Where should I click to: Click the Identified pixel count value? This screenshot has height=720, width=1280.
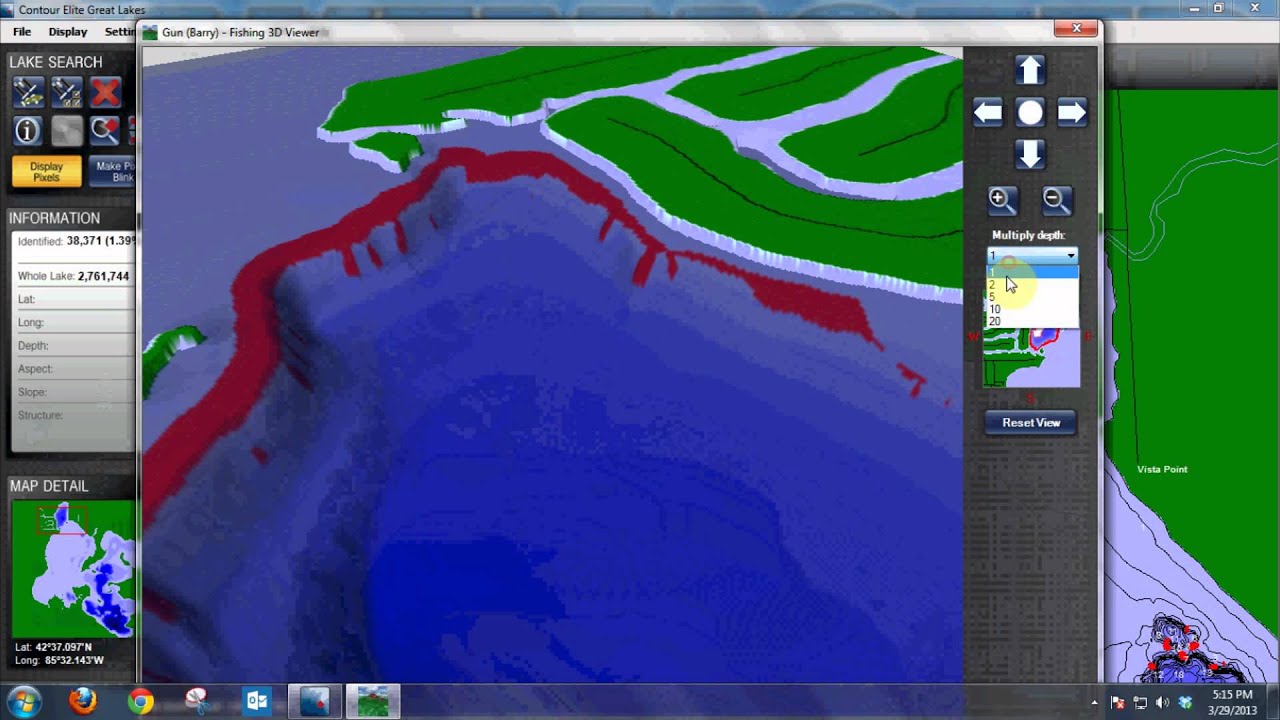(x=100, y=241)
